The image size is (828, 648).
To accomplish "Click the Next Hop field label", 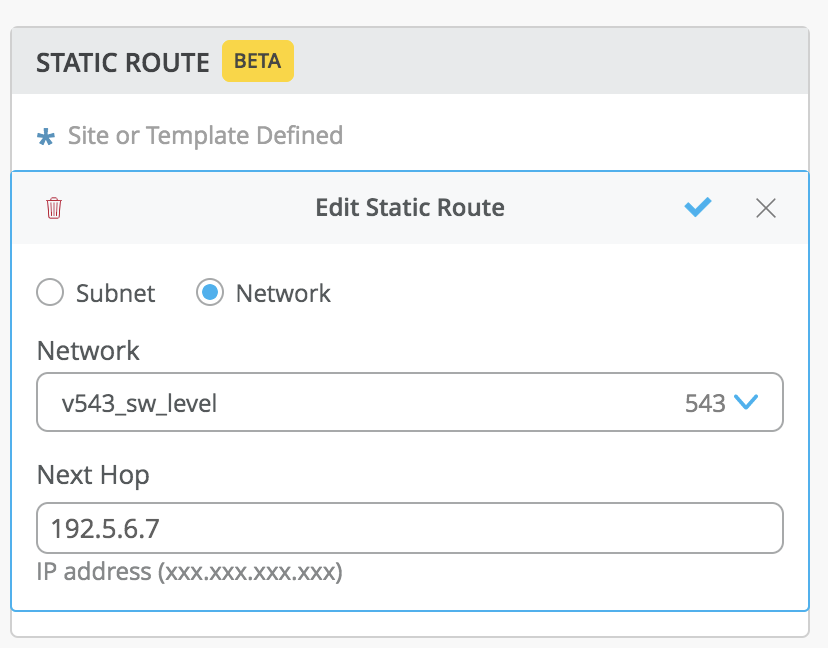I will coord(93,475).
